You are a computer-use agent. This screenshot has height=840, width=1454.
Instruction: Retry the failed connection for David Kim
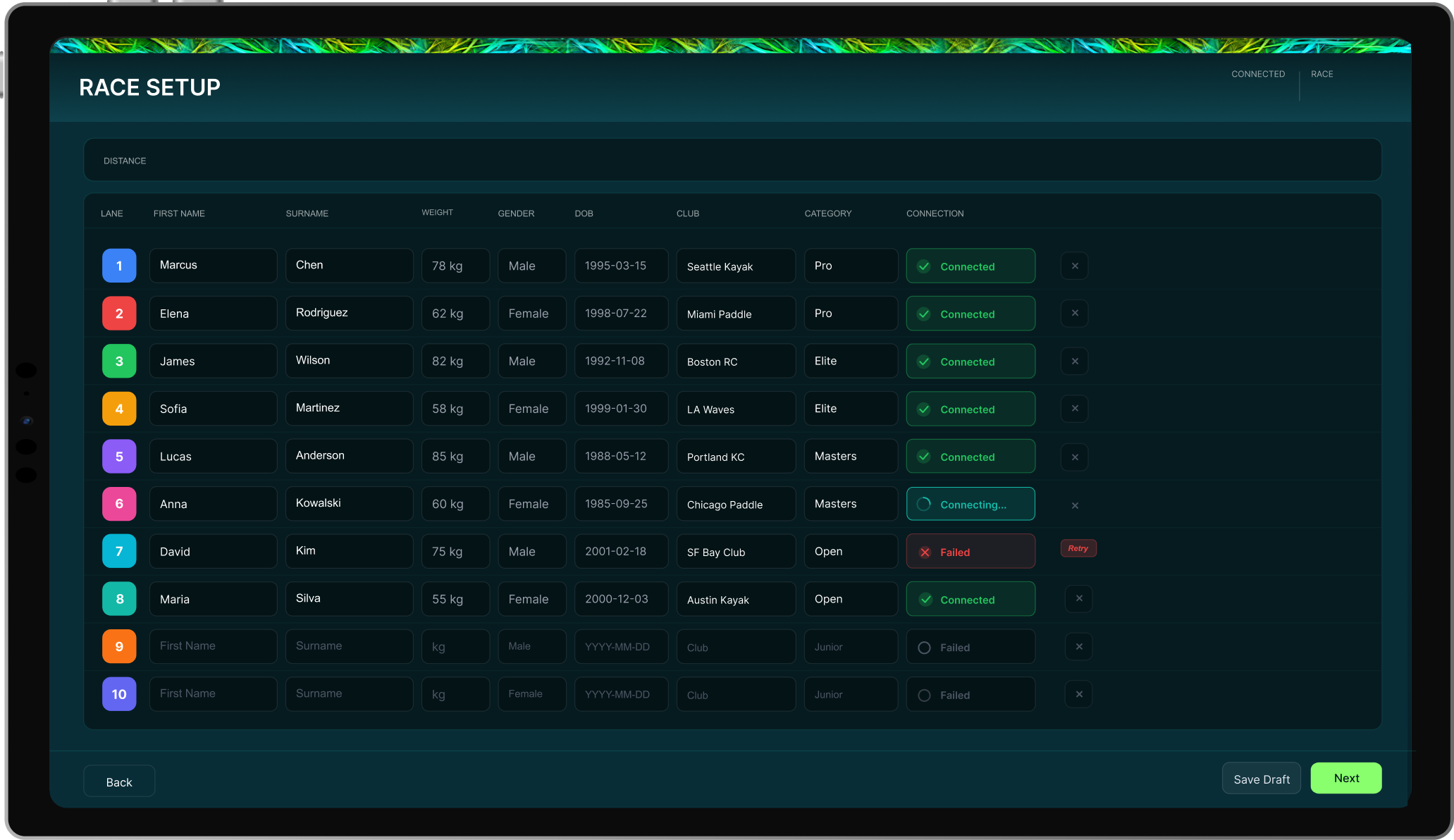[x=1078, y=548]
